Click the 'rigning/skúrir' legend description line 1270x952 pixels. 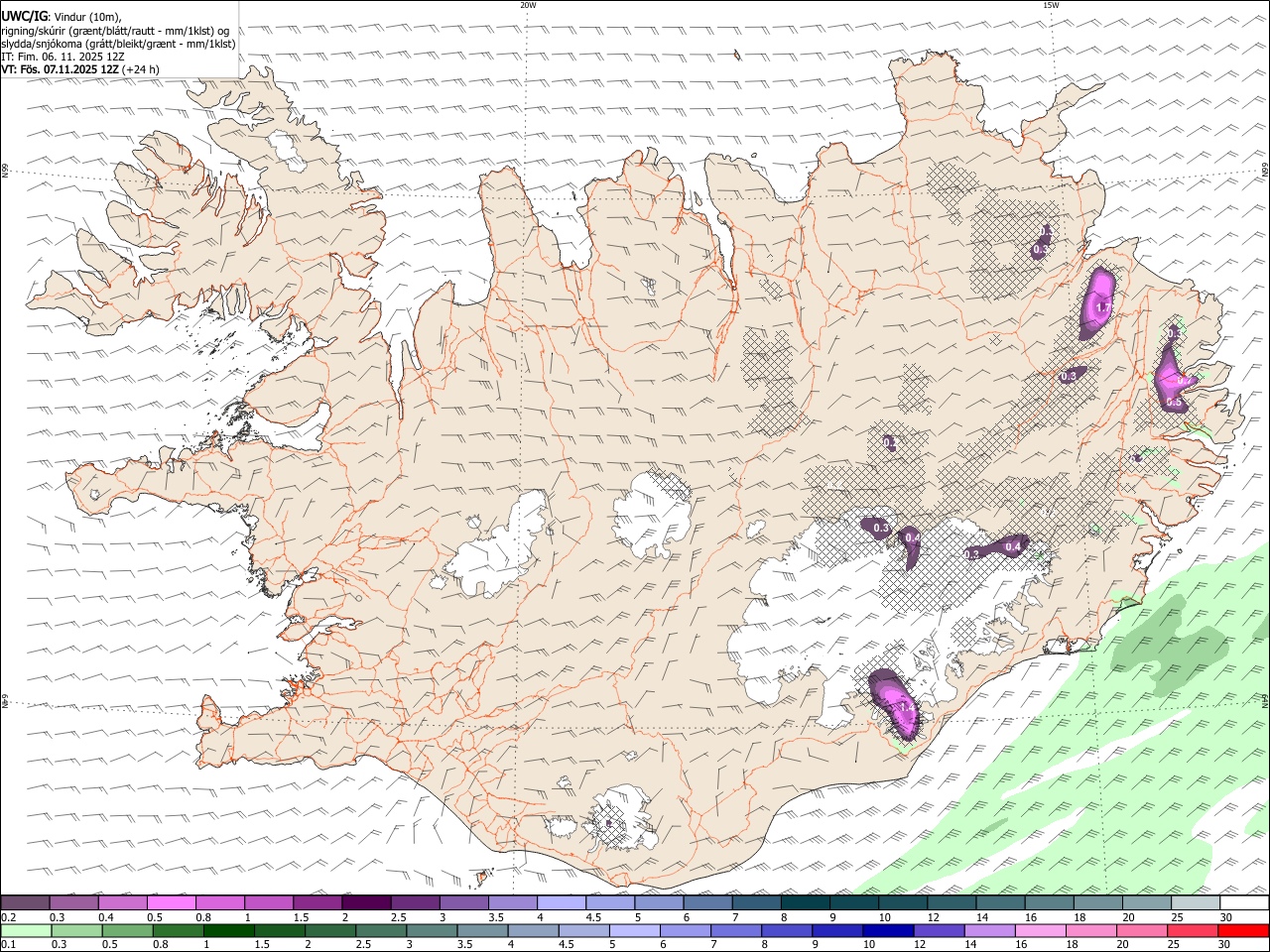[115, 30]
